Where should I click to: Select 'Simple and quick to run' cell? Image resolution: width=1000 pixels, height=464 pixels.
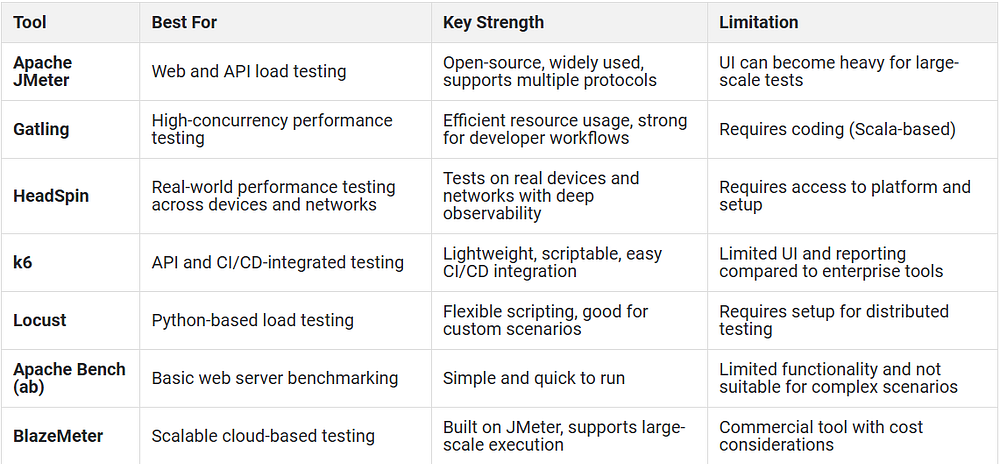pos(534,378)
